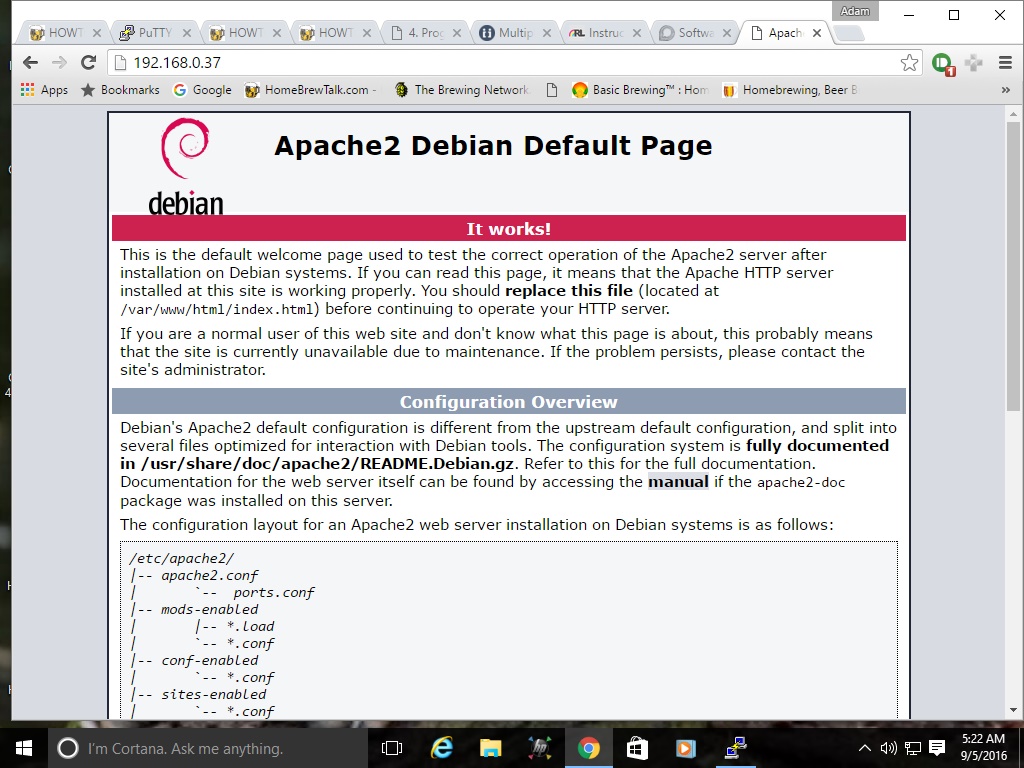
Task: Open the Google bookmark
Action: [x=202, y=90]
